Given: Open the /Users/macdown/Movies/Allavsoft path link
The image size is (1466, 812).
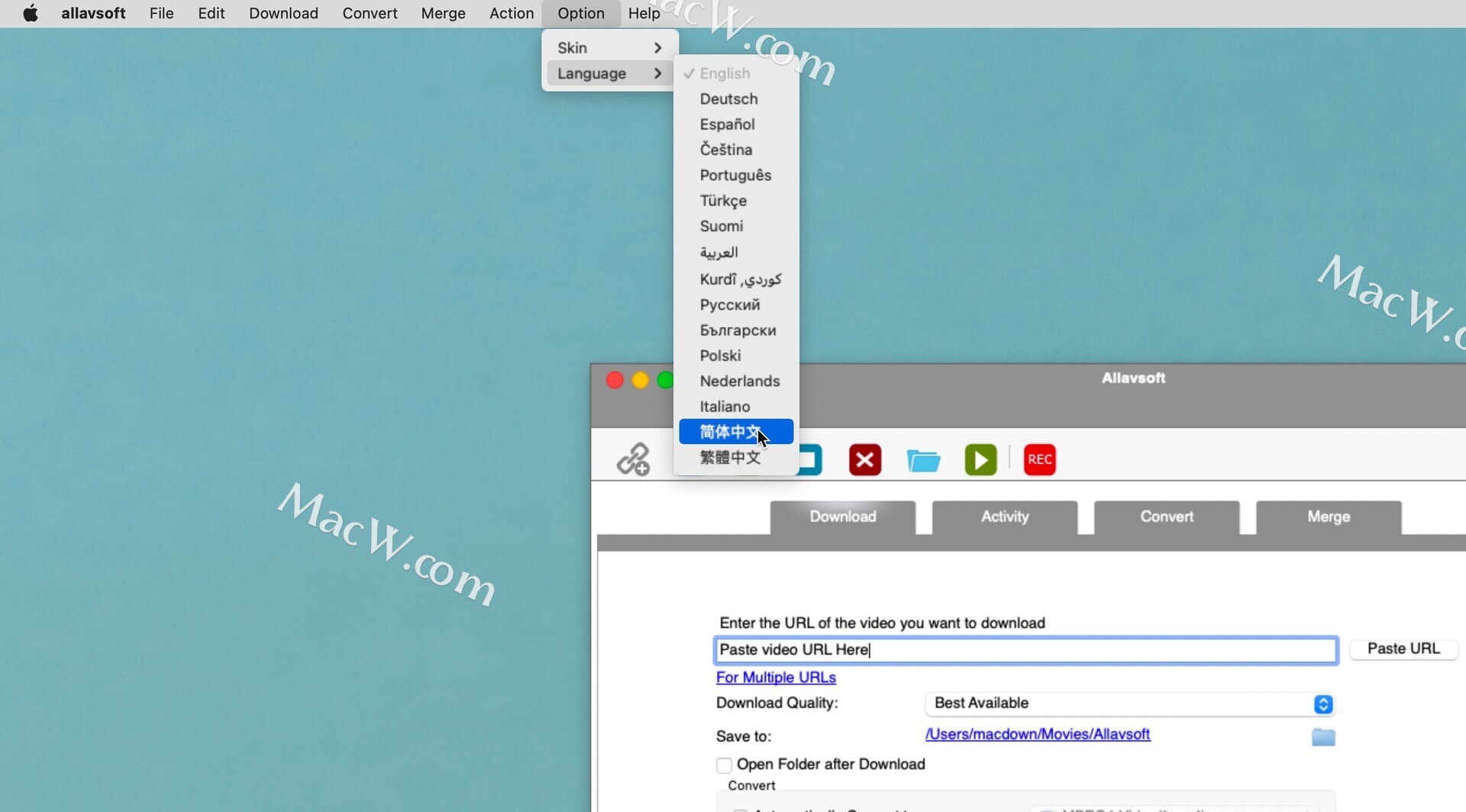Looking at the screenshot, I should point(1038,734).
